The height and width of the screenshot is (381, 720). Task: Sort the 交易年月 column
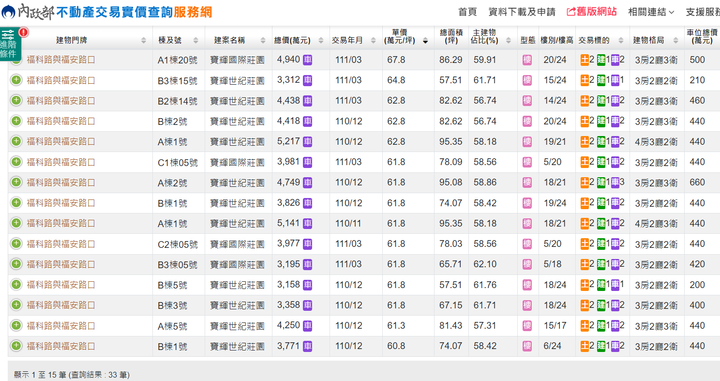[373, 40]
